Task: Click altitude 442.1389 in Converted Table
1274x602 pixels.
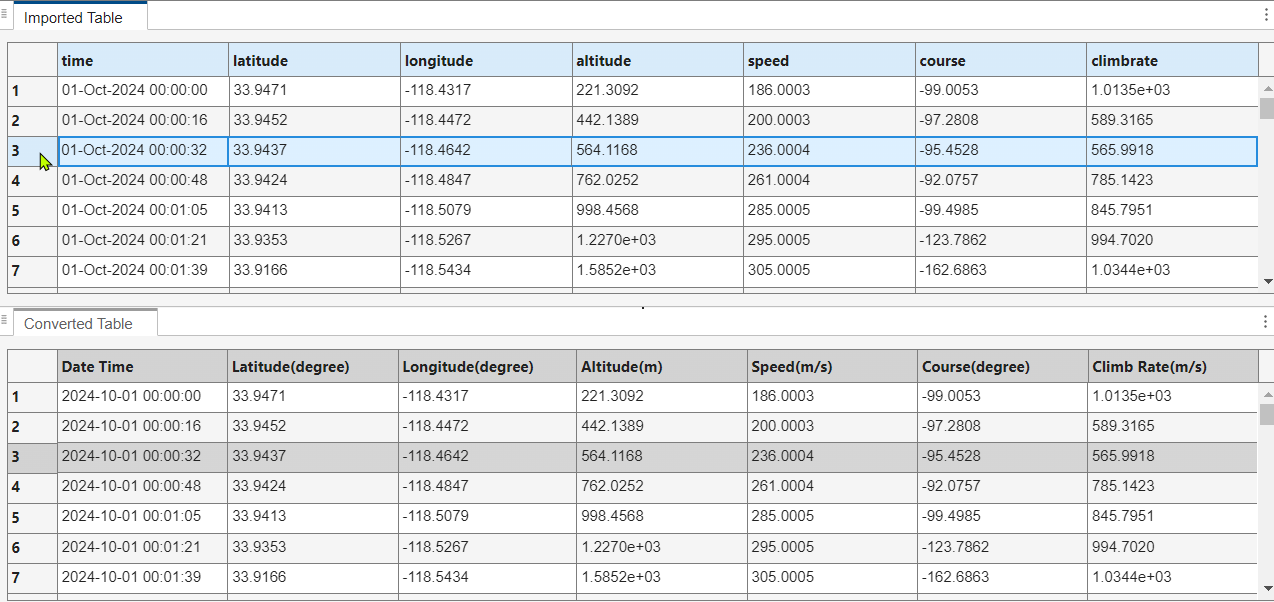Action: (662, 427)
